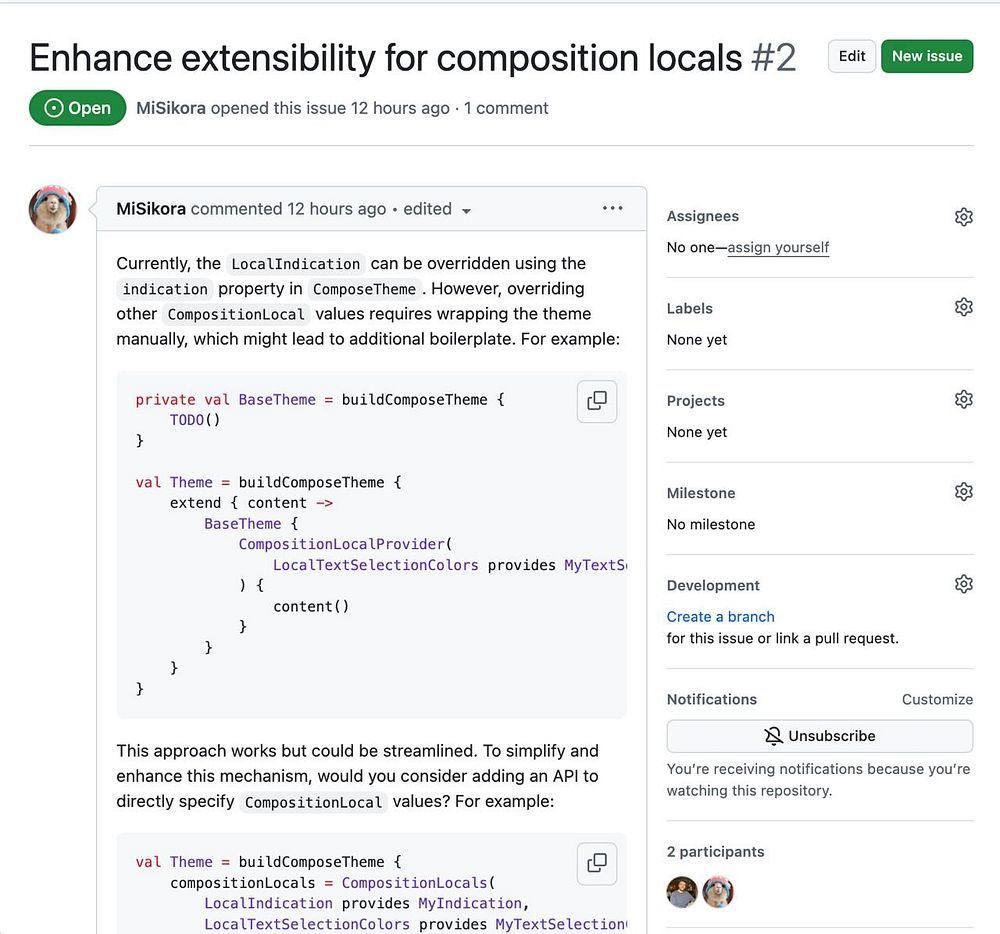Click the ComposeTheme inline code
The width and height of the screenshot is (1000, 934).
[x=364, y=289]
